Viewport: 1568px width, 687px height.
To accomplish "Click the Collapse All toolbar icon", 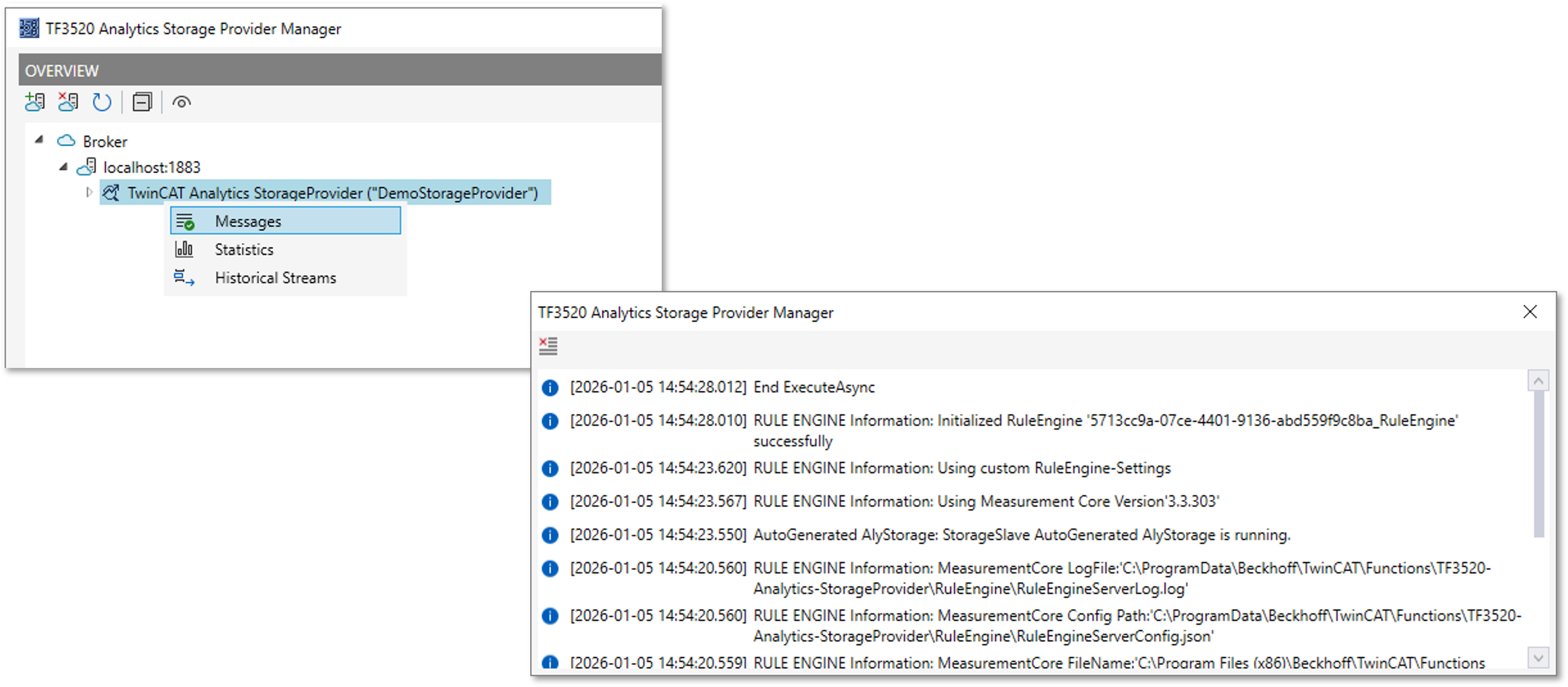I will coord(142,102).
